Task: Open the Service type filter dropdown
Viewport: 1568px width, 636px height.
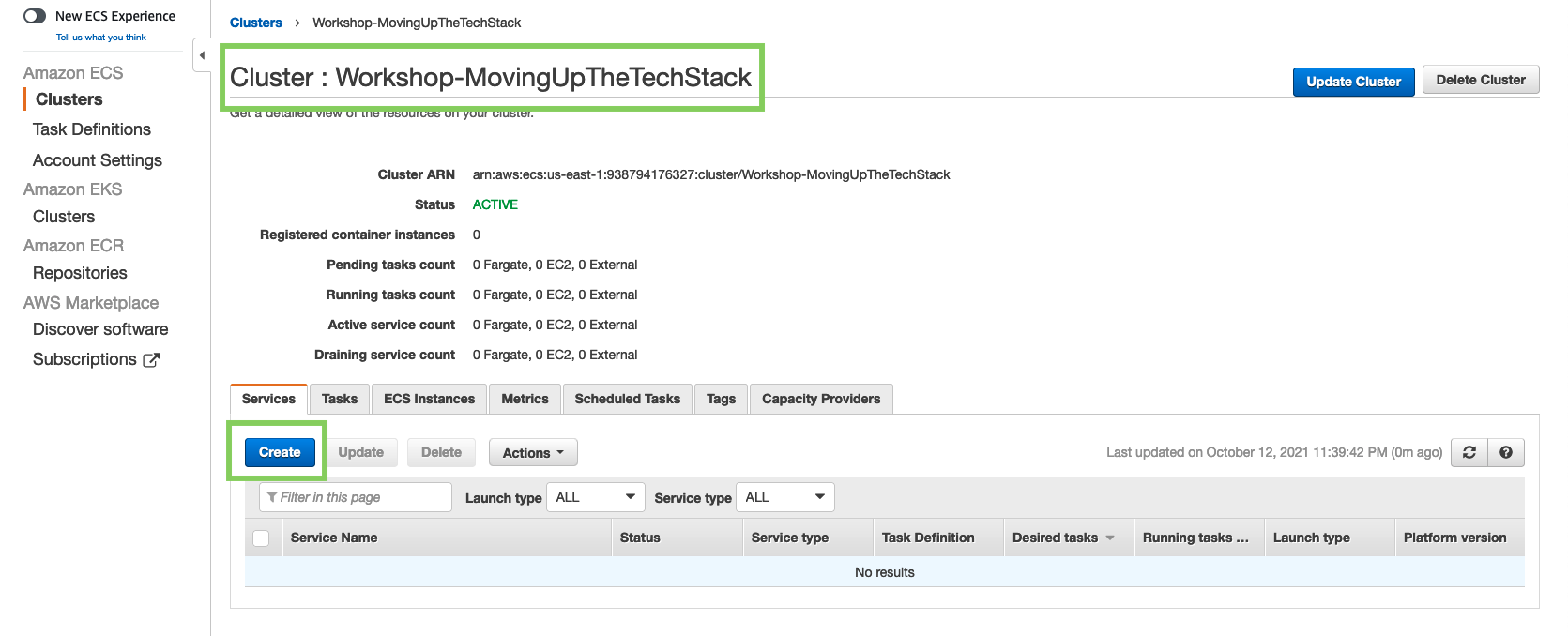Action: [785, 497]
